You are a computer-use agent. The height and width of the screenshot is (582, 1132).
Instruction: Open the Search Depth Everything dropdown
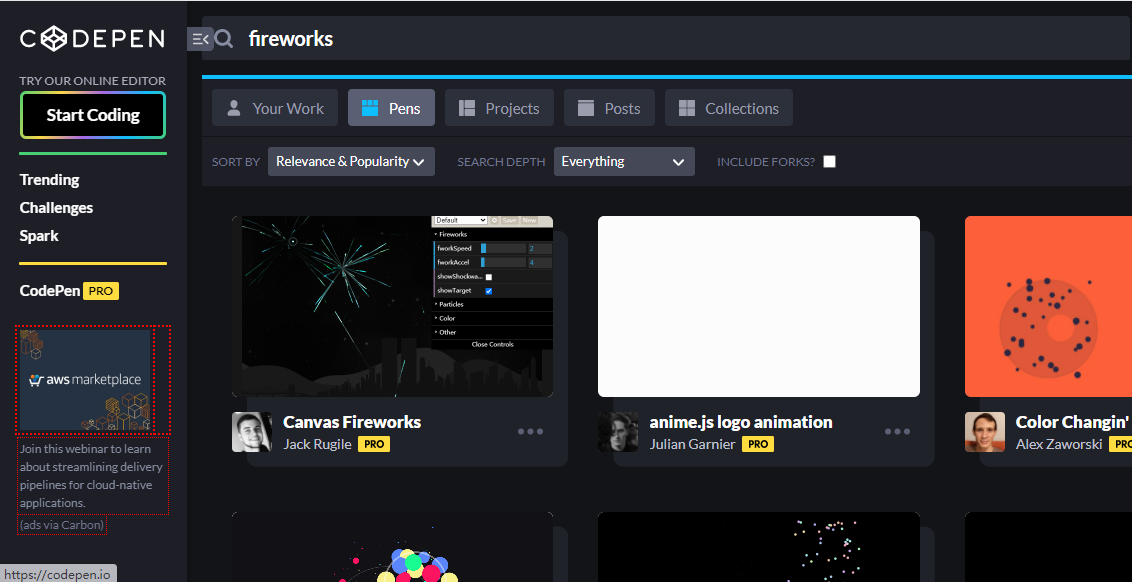tap(624, 162)
